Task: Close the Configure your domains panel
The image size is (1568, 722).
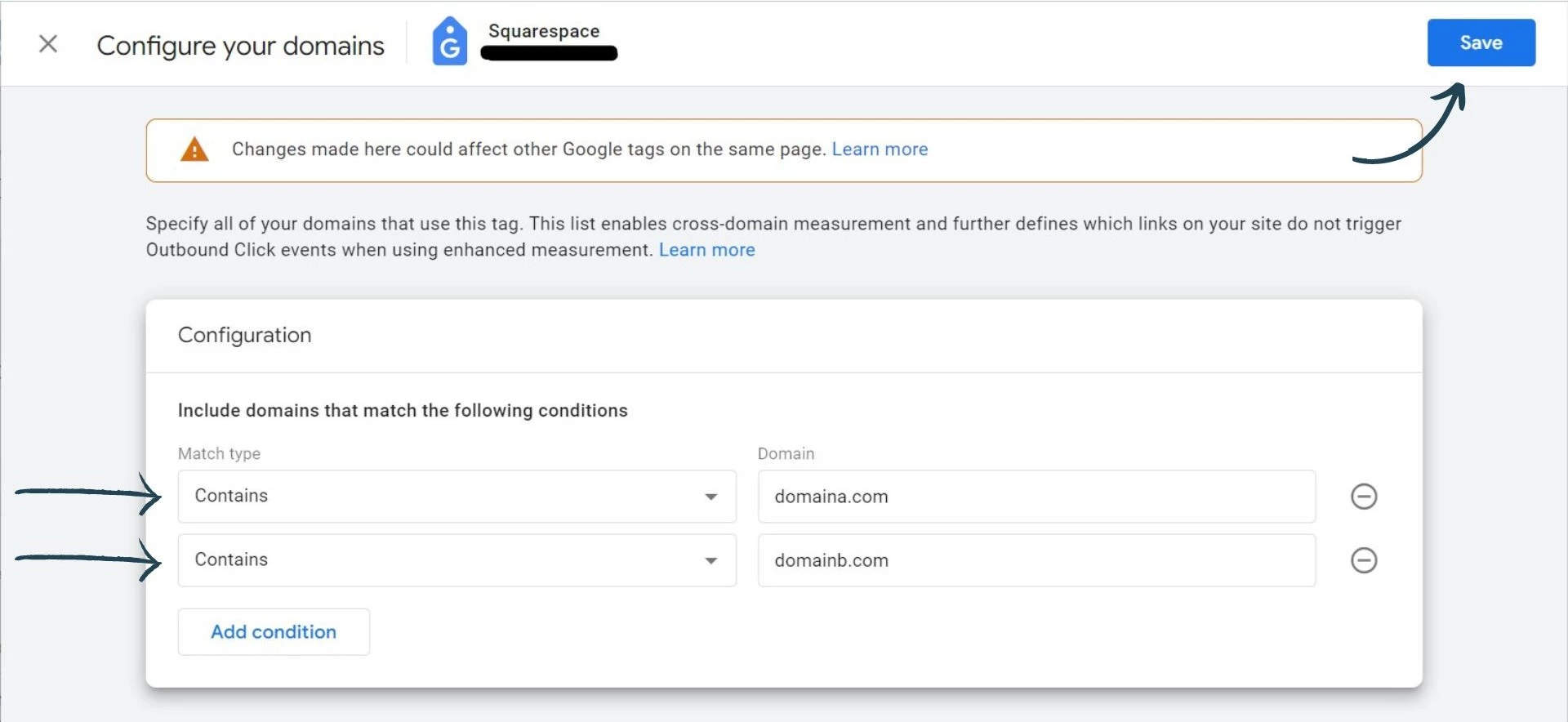Action: [x=48, y=44]
